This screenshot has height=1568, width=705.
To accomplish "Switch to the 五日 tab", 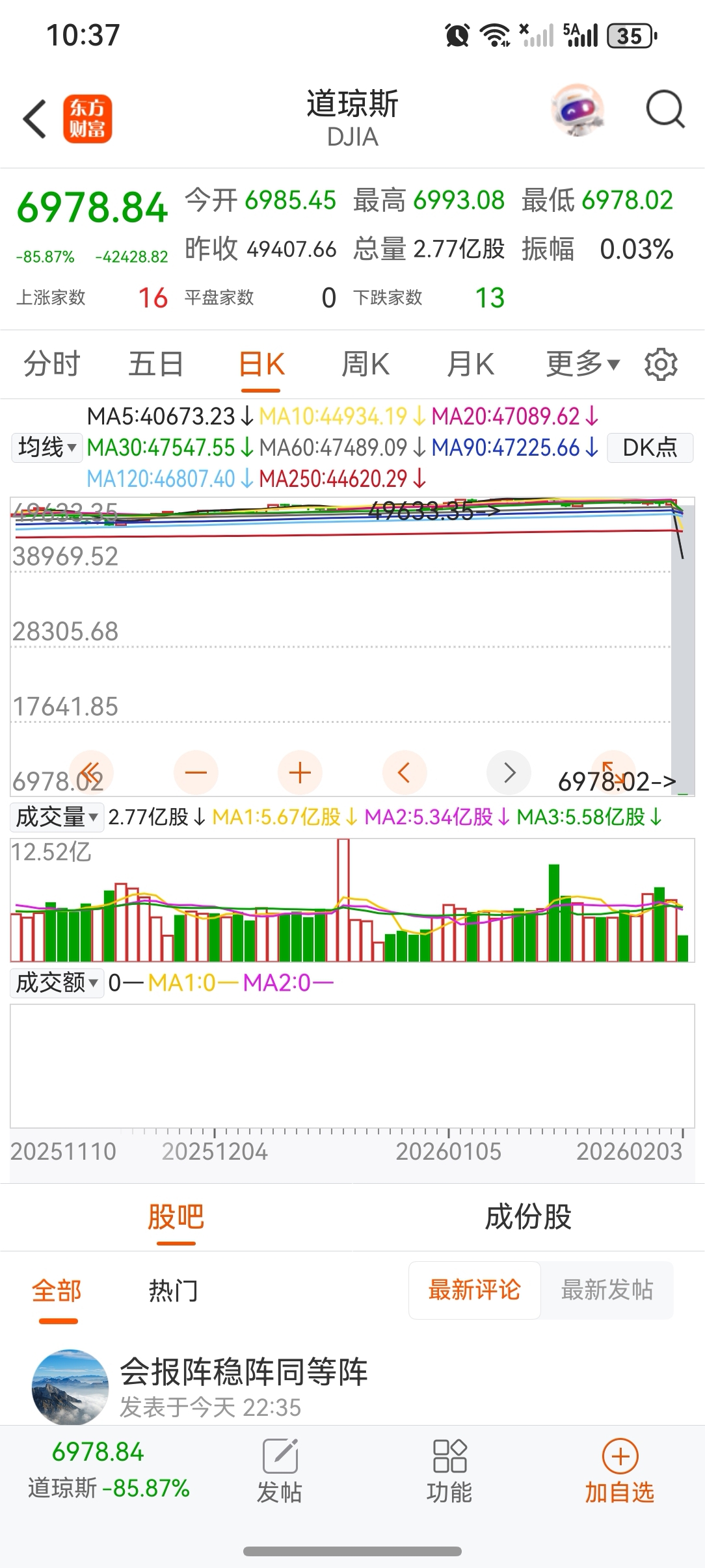I will pos(156,364).
